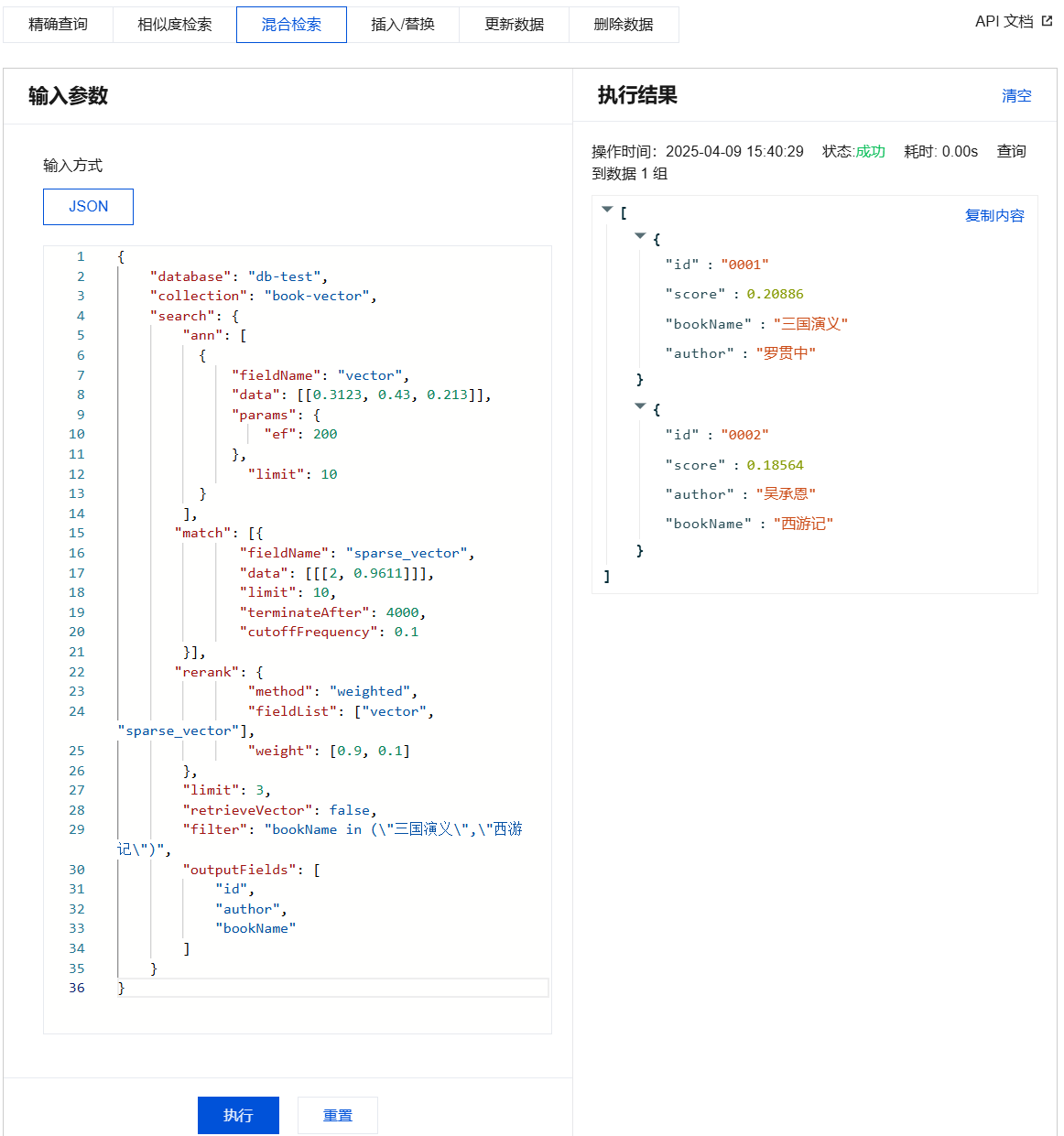
Task: Clear results with 清空 link
Action: [x=1016, y=95]
